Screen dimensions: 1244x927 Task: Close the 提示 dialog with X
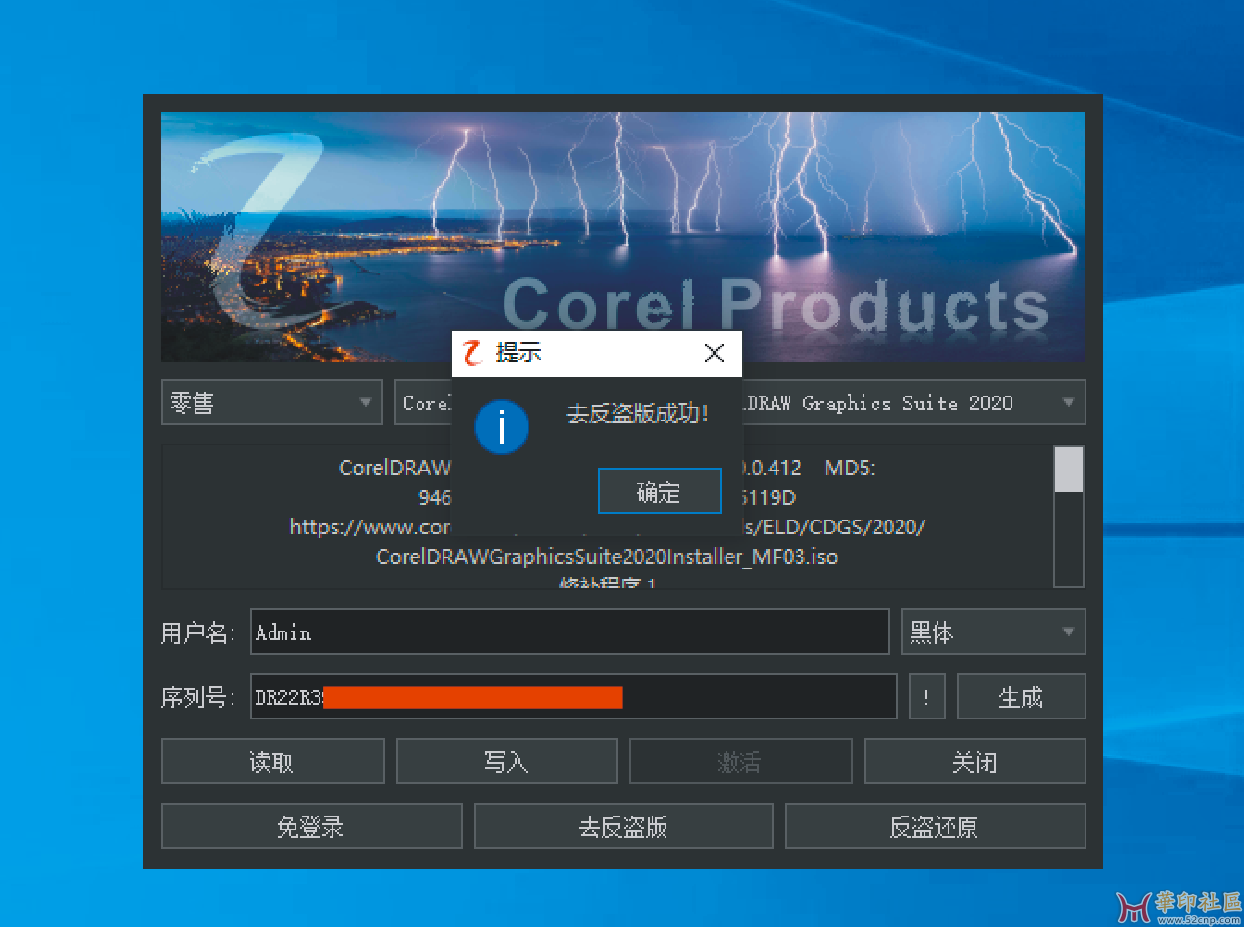(714, 353)
